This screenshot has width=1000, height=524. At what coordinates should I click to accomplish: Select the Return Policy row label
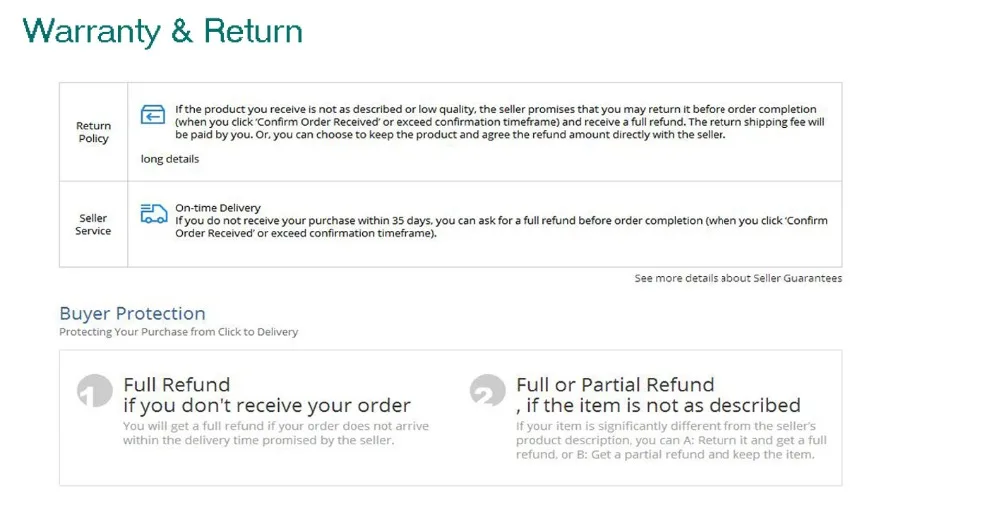coord(94,132)
